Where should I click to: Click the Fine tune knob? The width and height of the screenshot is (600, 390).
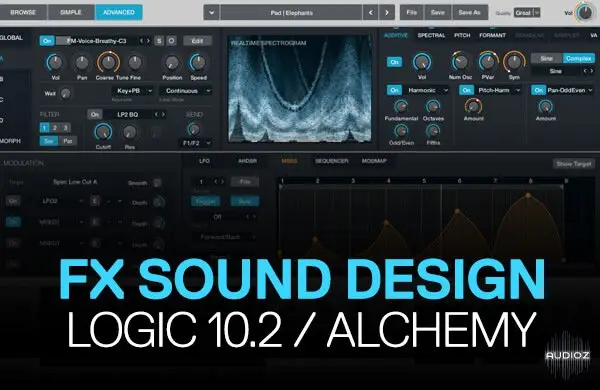click(135, 63)
